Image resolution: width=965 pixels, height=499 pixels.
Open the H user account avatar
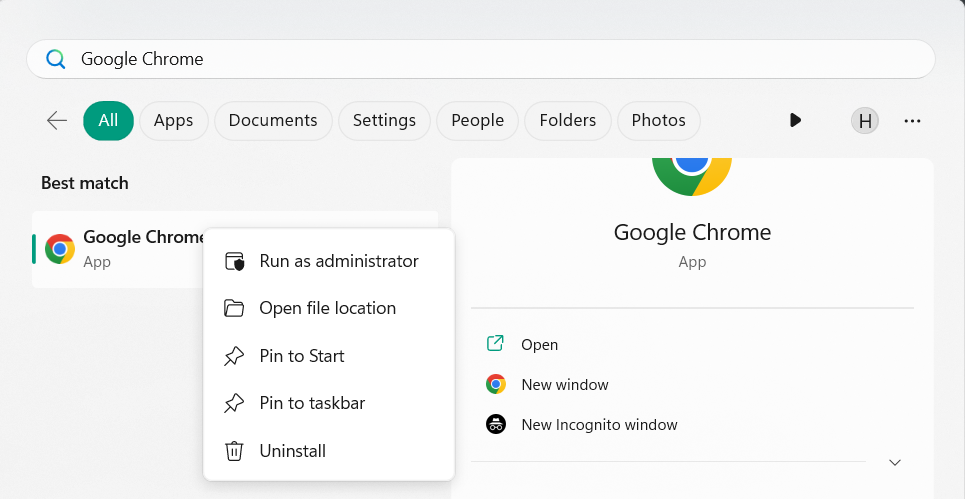pos(865,121)
